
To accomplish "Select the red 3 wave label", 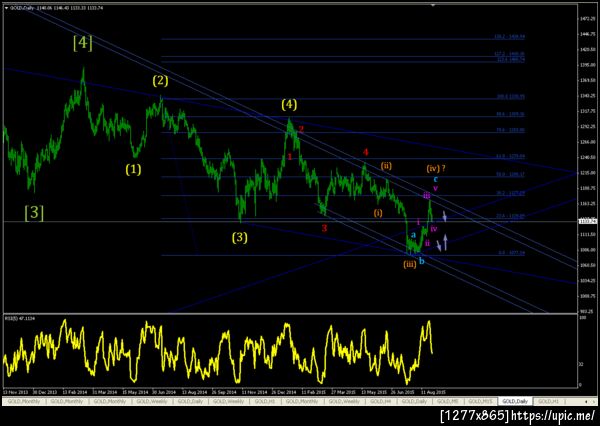I will [324, 229].
